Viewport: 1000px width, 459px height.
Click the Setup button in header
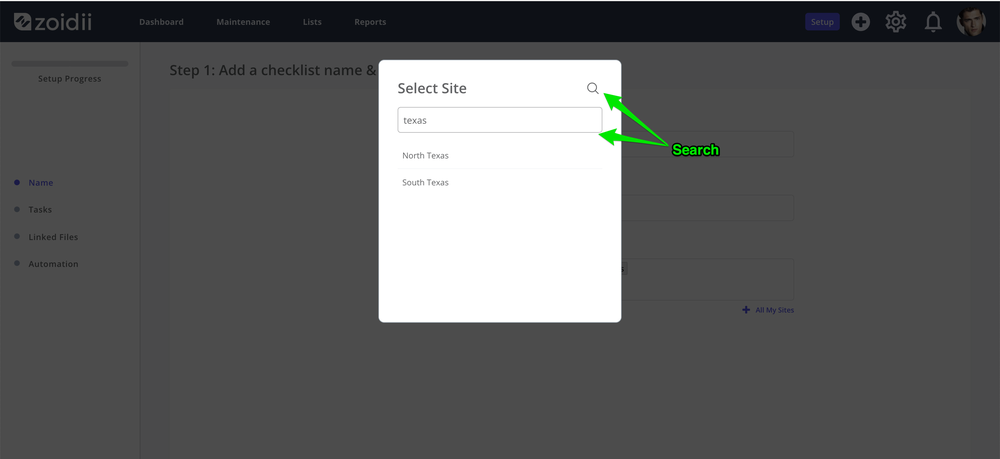pos(822,22)
